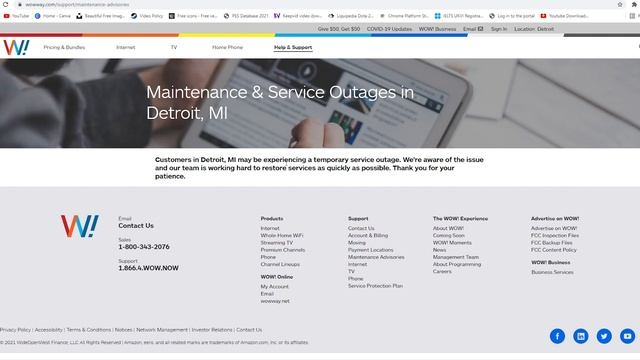View COVID-19 Updates
The width and height of the screenshot is (640, 360).
click(x=389, y=29)
